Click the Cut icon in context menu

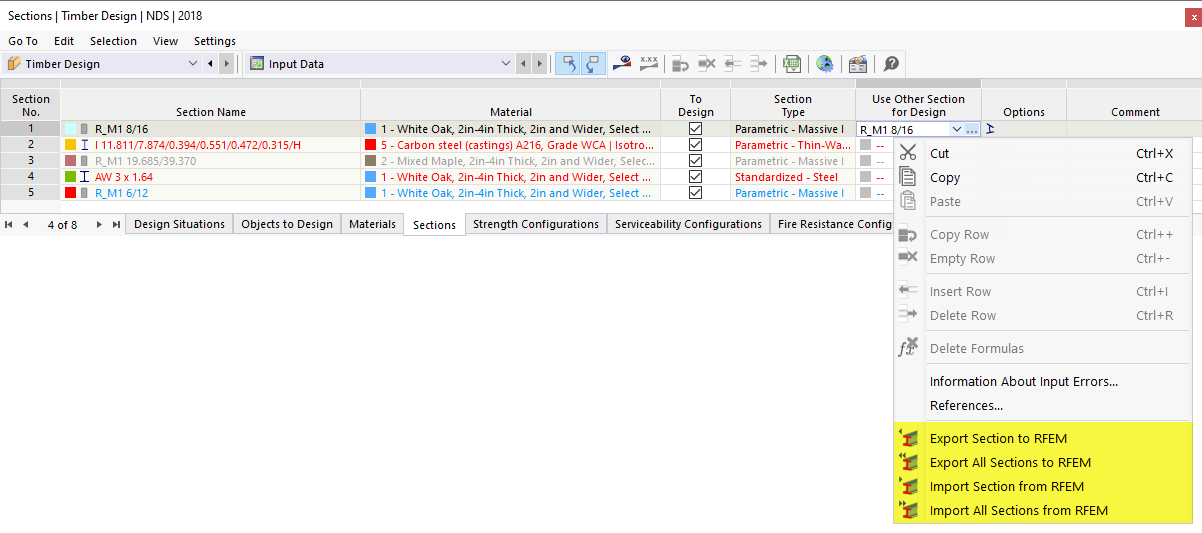[x=908, y=153]
